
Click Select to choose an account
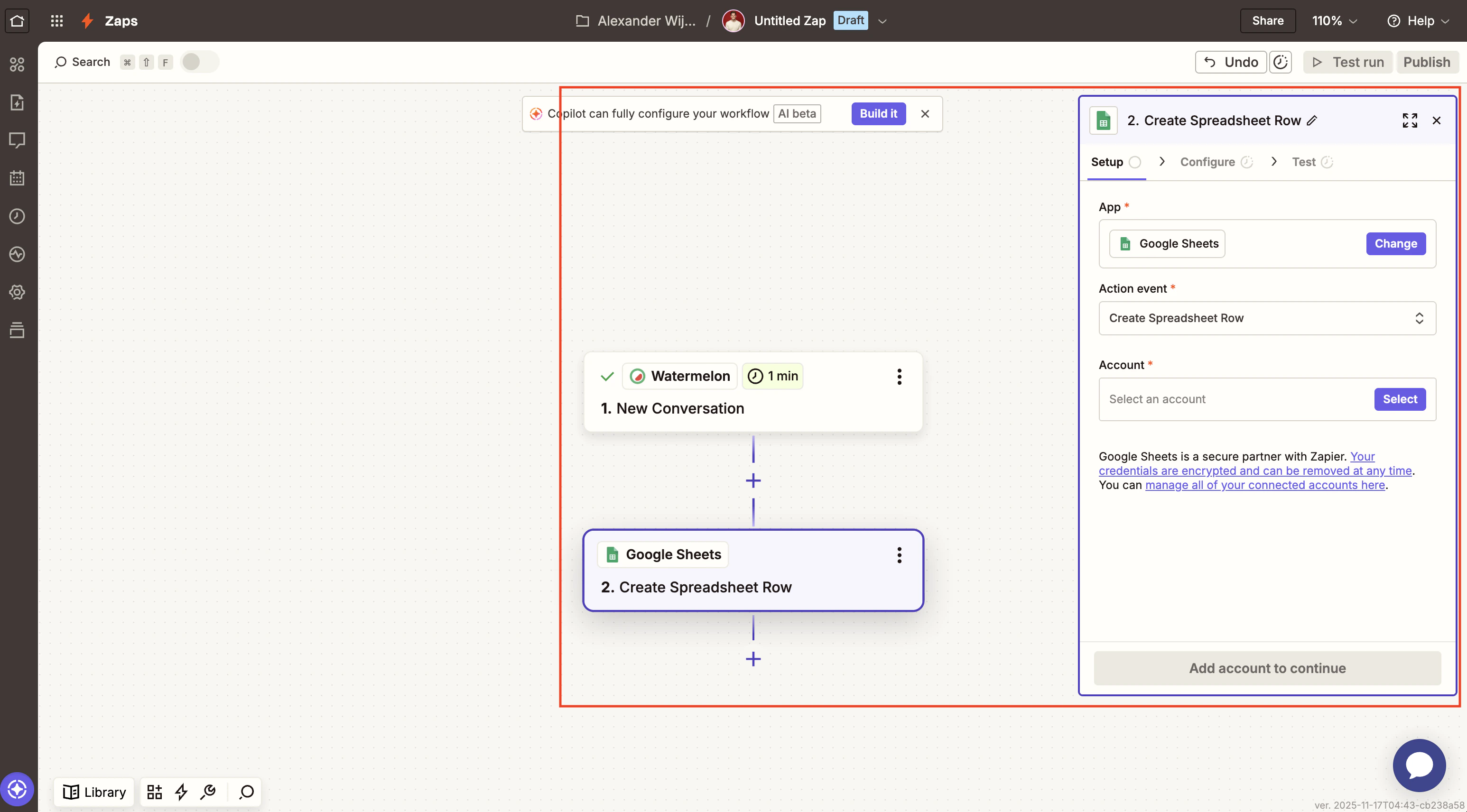1400,399
